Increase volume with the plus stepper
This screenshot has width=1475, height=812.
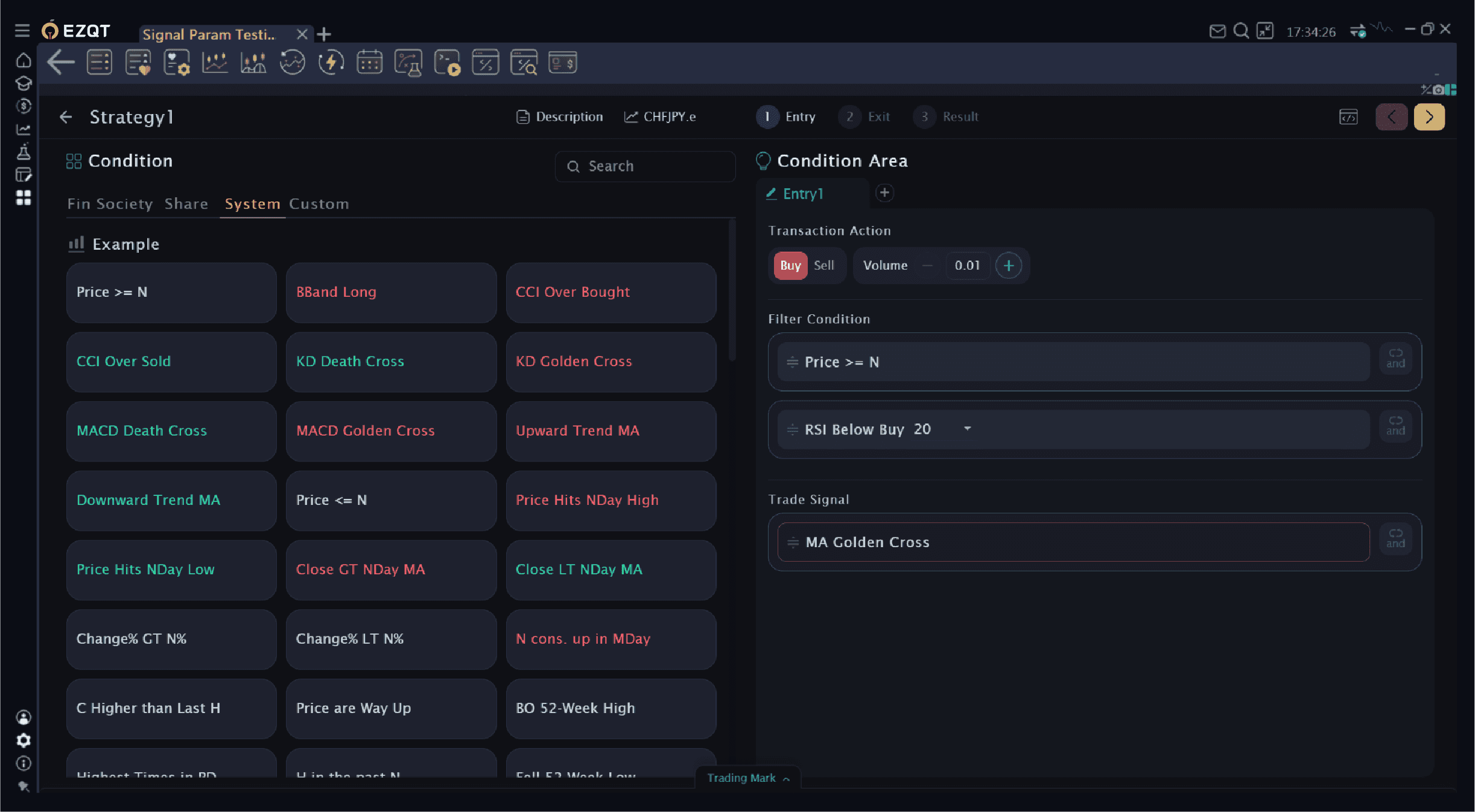1008,265
